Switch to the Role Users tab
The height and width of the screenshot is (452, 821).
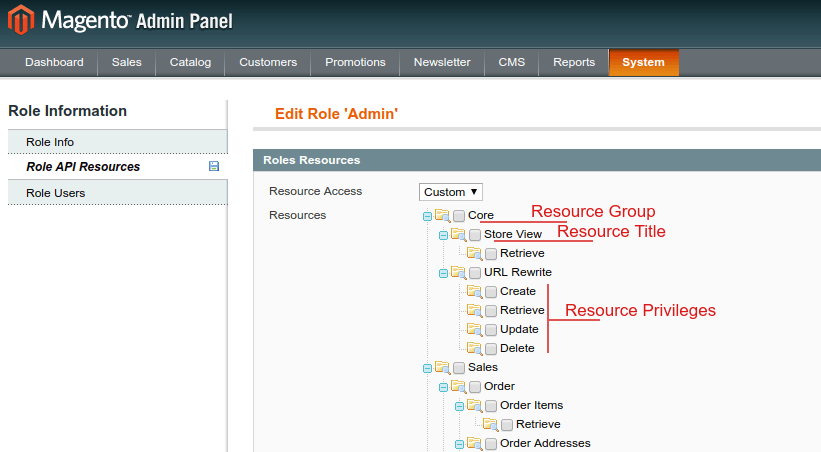(x=118, y=193)
